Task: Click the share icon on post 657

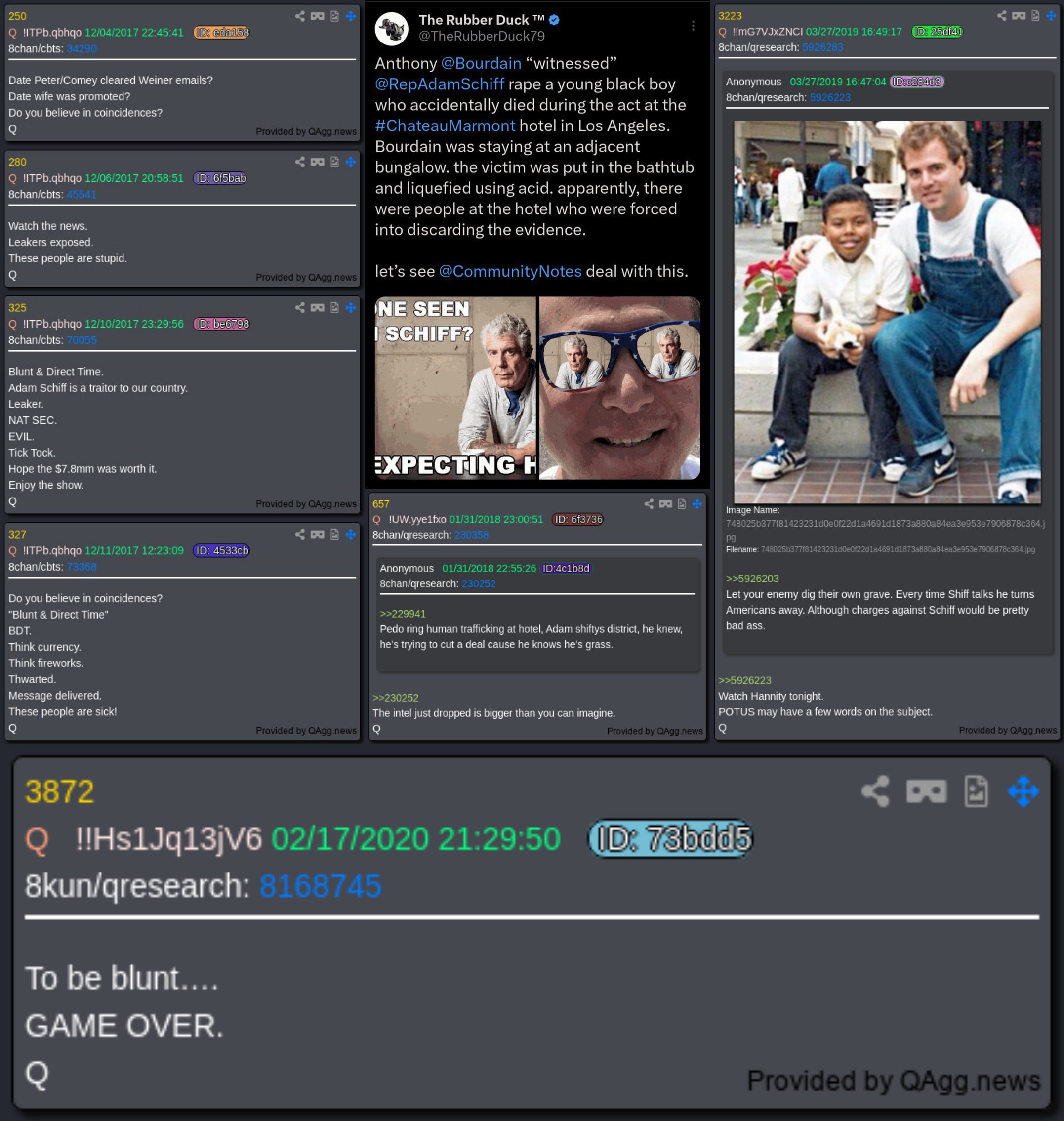Action: point(649,504)
